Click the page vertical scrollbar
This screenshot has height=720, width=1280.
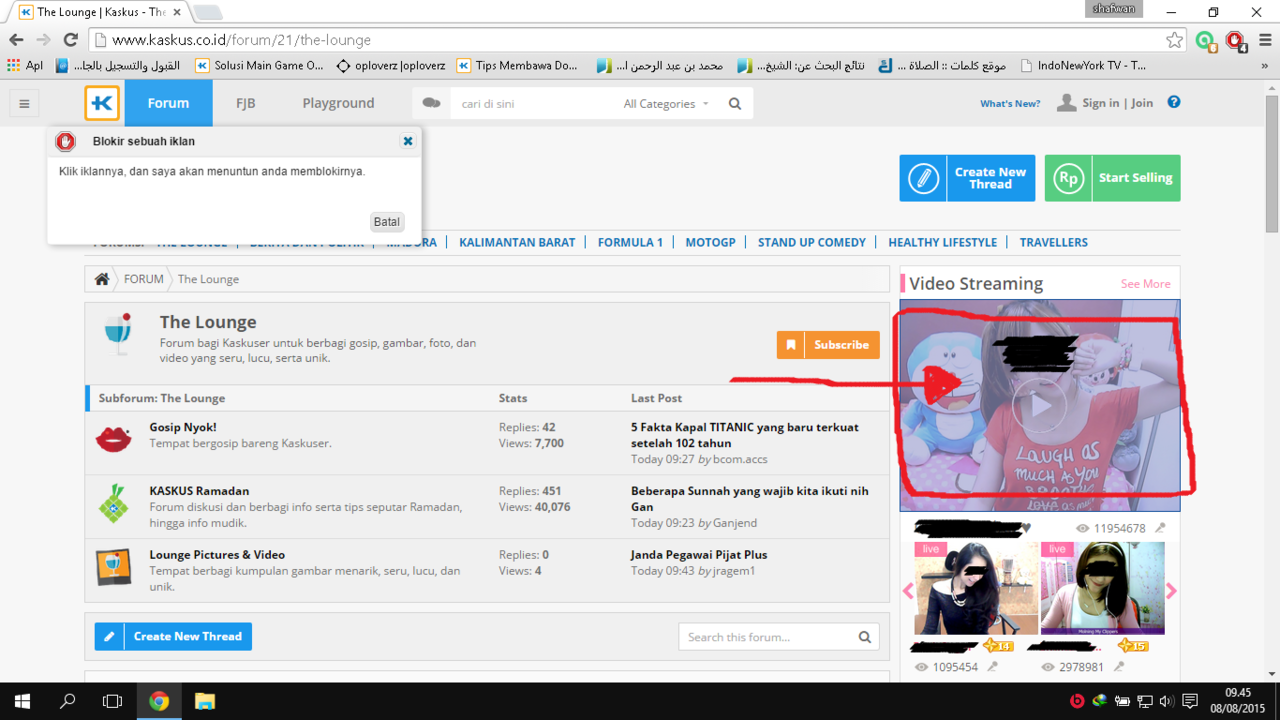pyautogui.click(x=1271, y=164)
